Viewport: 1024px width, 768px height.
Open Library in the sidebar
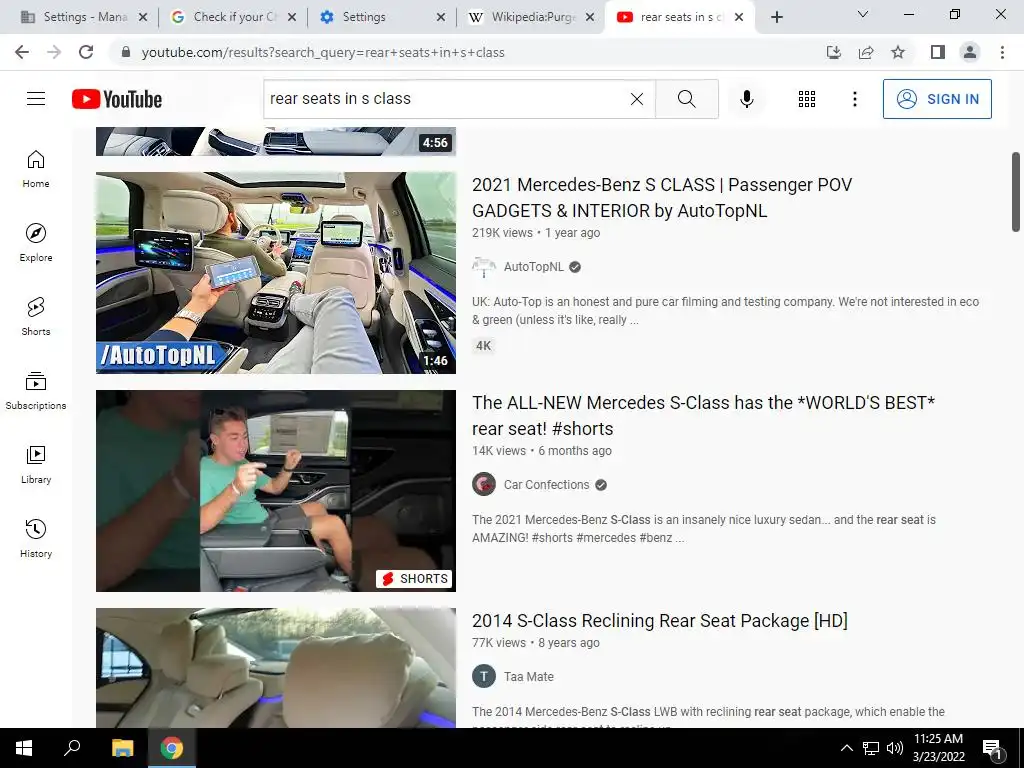click(x=36, y=464)
